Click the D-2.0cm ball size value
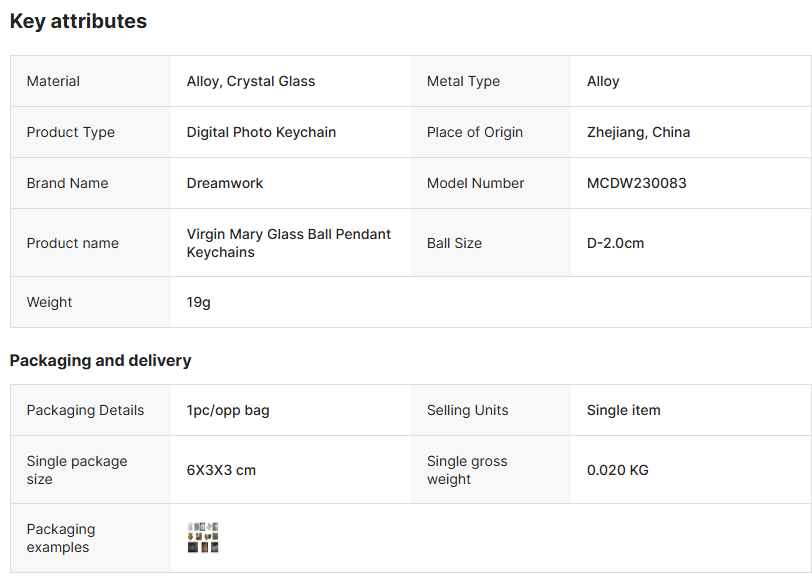This screenshot has width=812, height=584. click(615, 243)
